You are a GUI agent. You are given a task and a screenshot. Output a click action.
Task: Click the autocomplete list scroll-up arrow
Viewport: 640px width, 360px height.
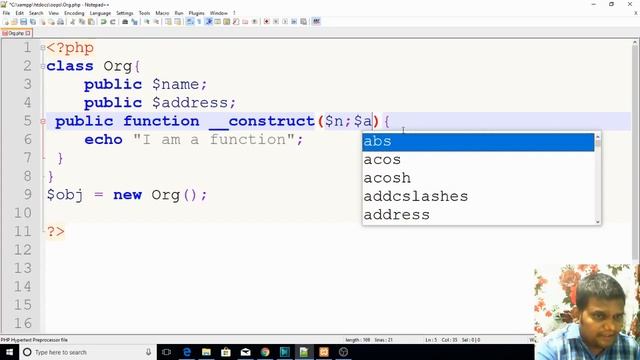click(x=598, y=136)
